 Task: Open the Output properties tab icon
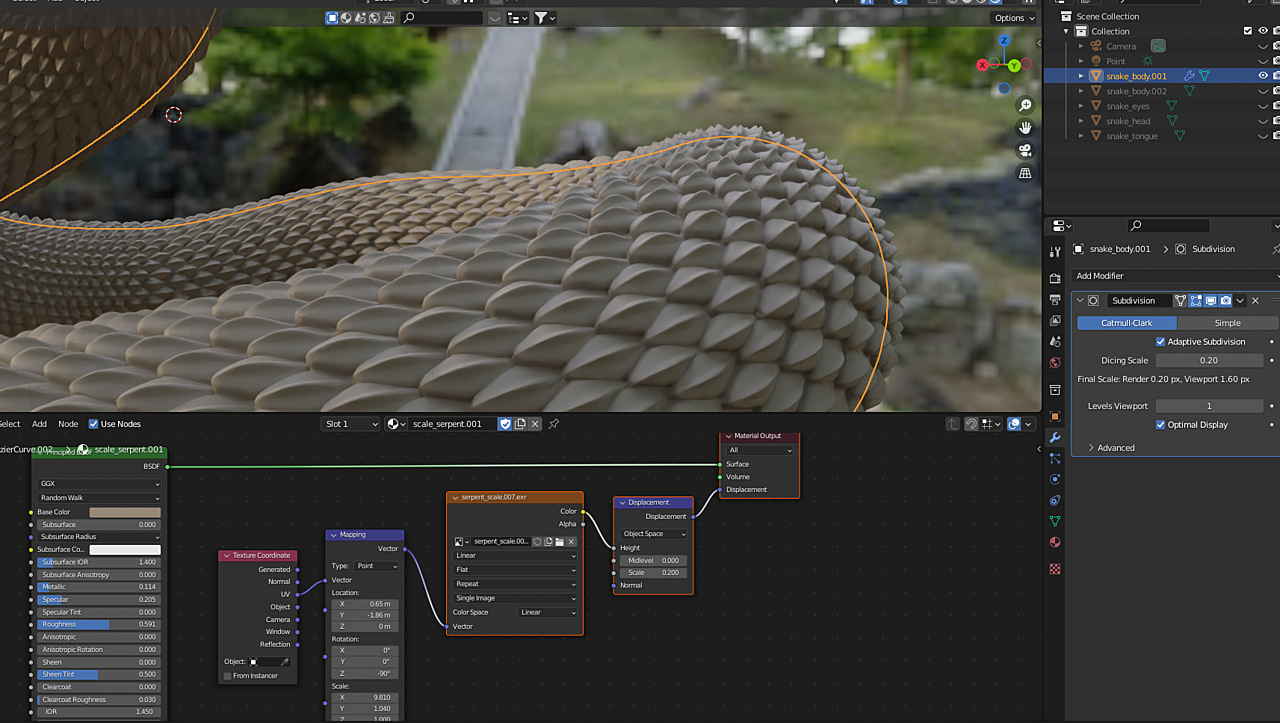coord(1055,300)
